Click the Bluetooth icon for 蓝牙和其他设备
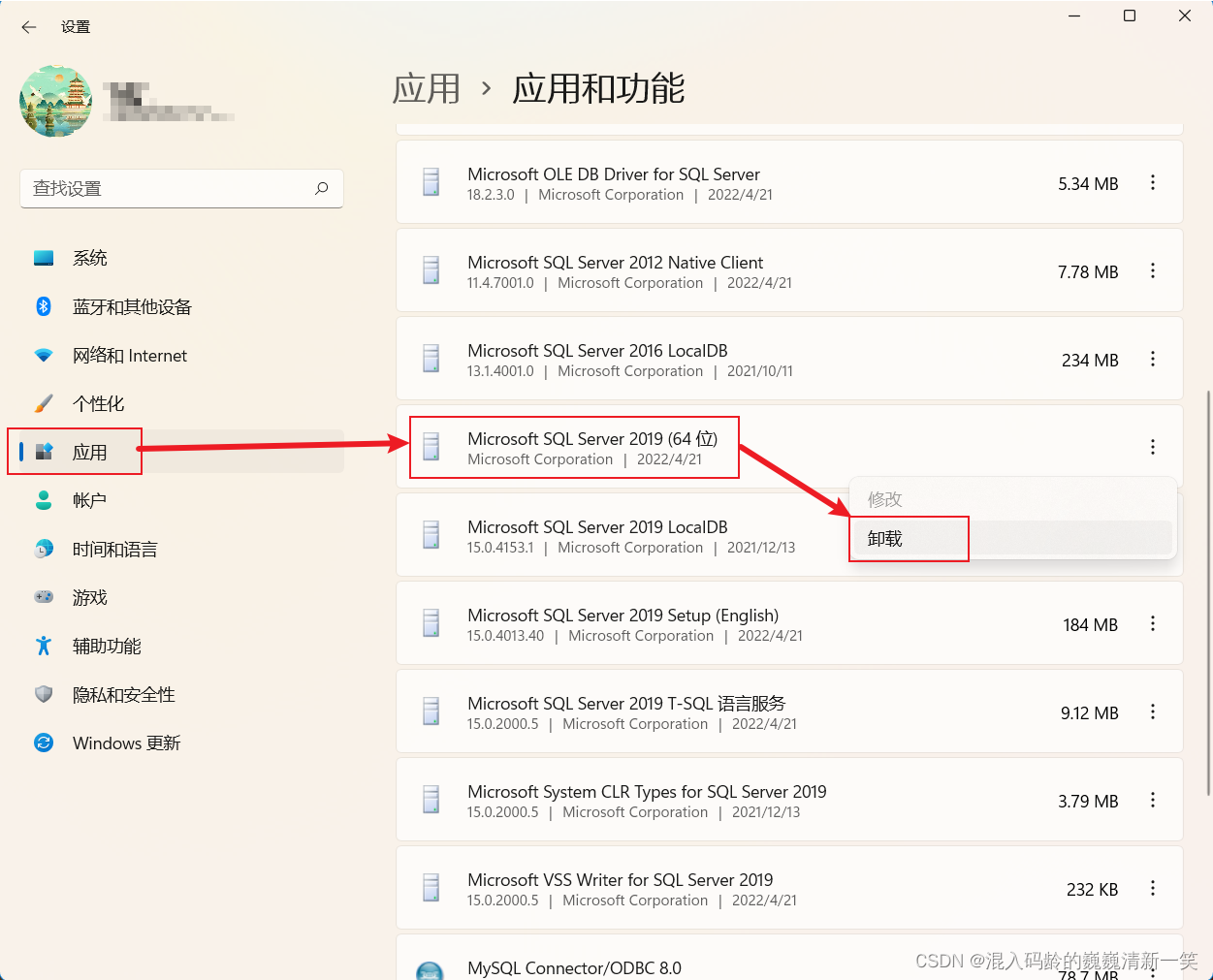 44,306
